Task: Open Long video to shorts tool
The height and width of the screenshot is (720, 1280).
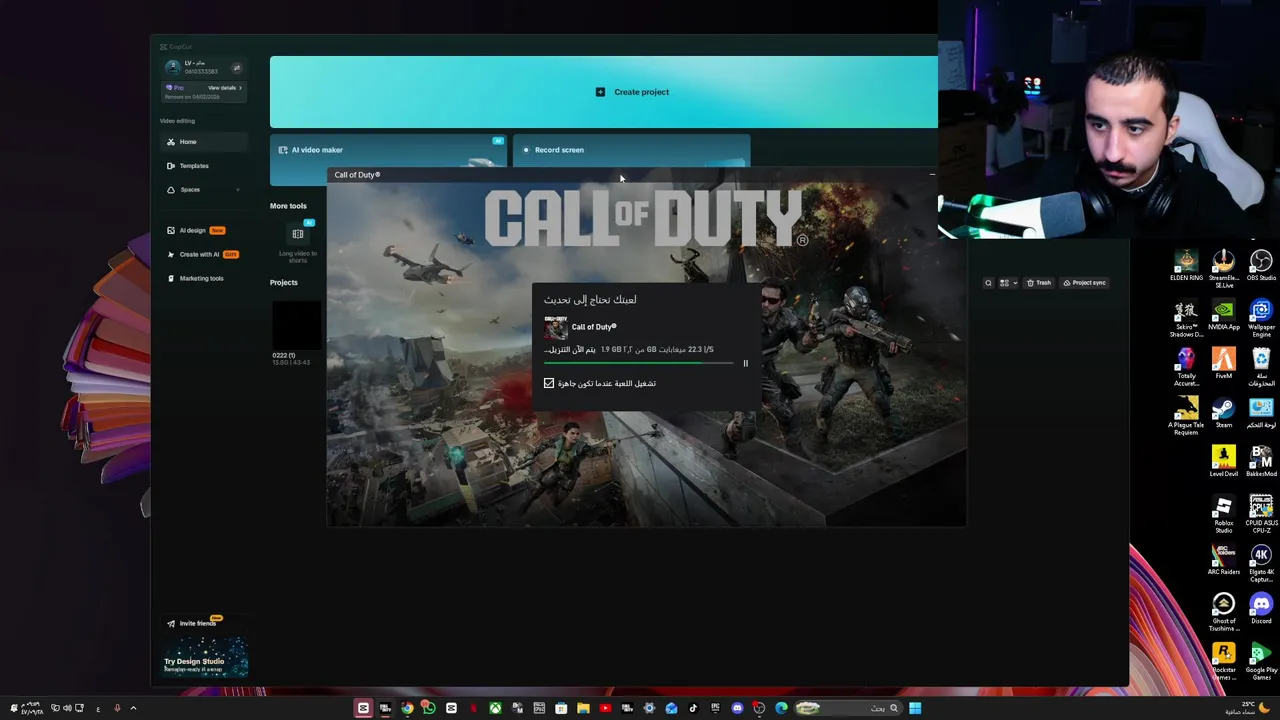Action: tap(298, 241)
